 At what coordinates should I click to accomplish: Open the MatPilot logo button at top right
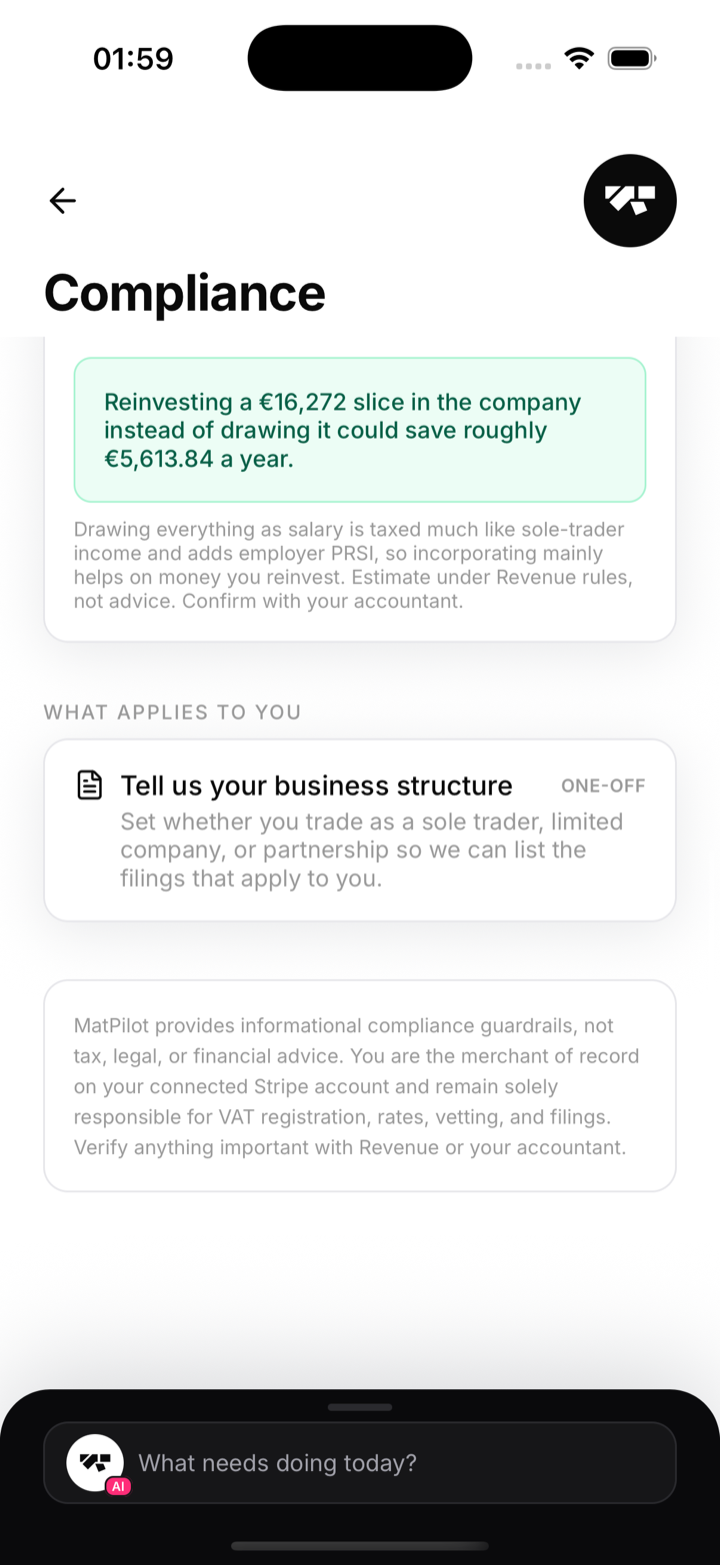[x=630, y=201]
